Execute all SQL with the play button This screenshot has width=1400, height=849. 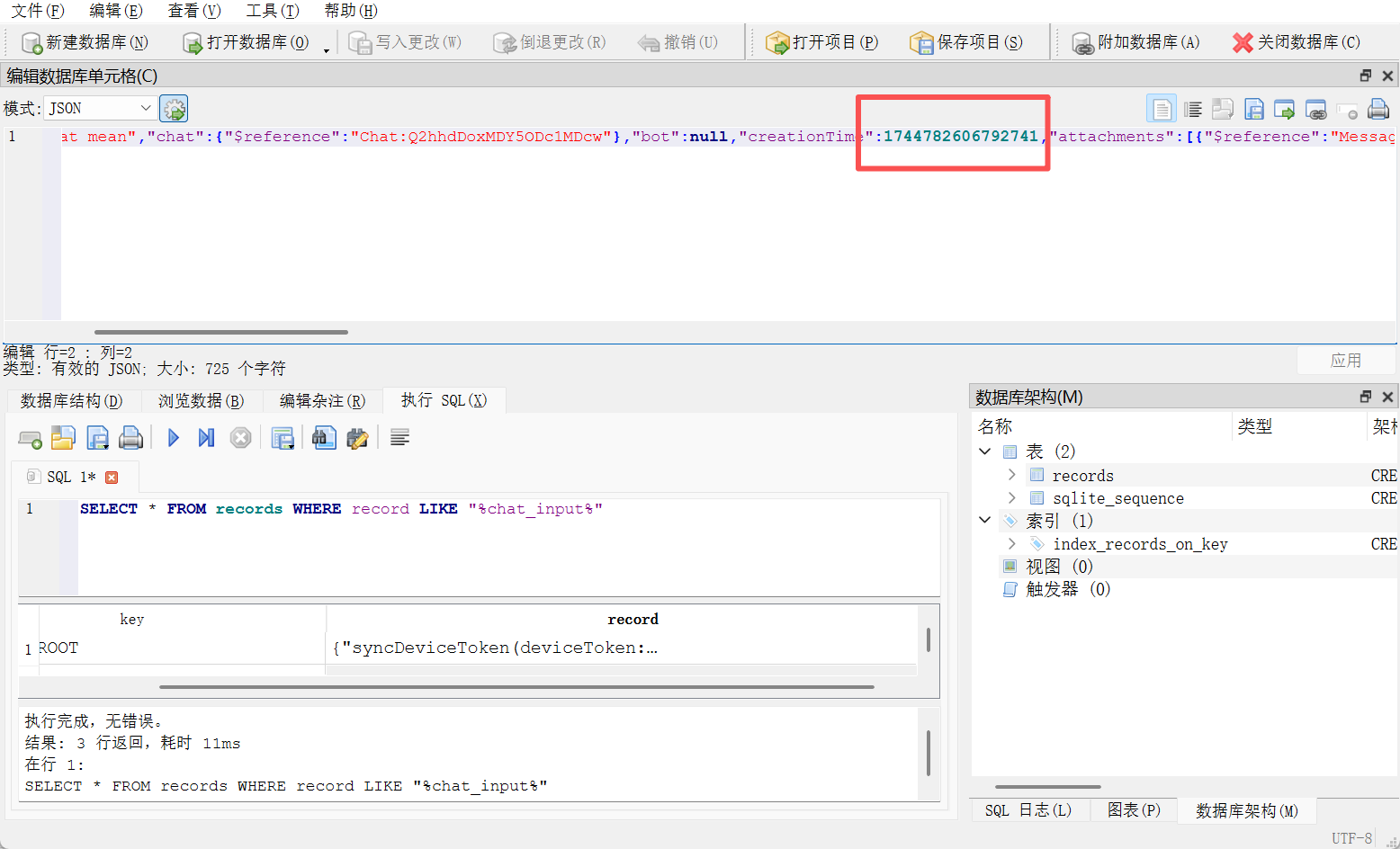pyautogui.click(x=174, y=438)
